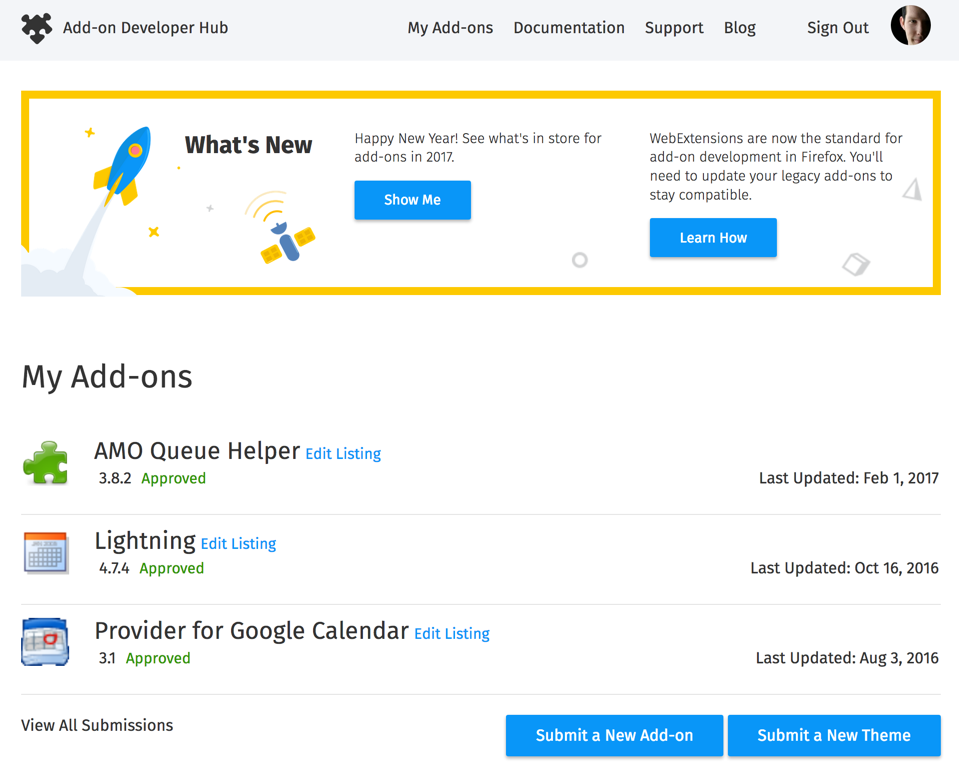959x779 pixels.
Task: Click Learn How about WebExtensions
Action: tap(712, 237)
